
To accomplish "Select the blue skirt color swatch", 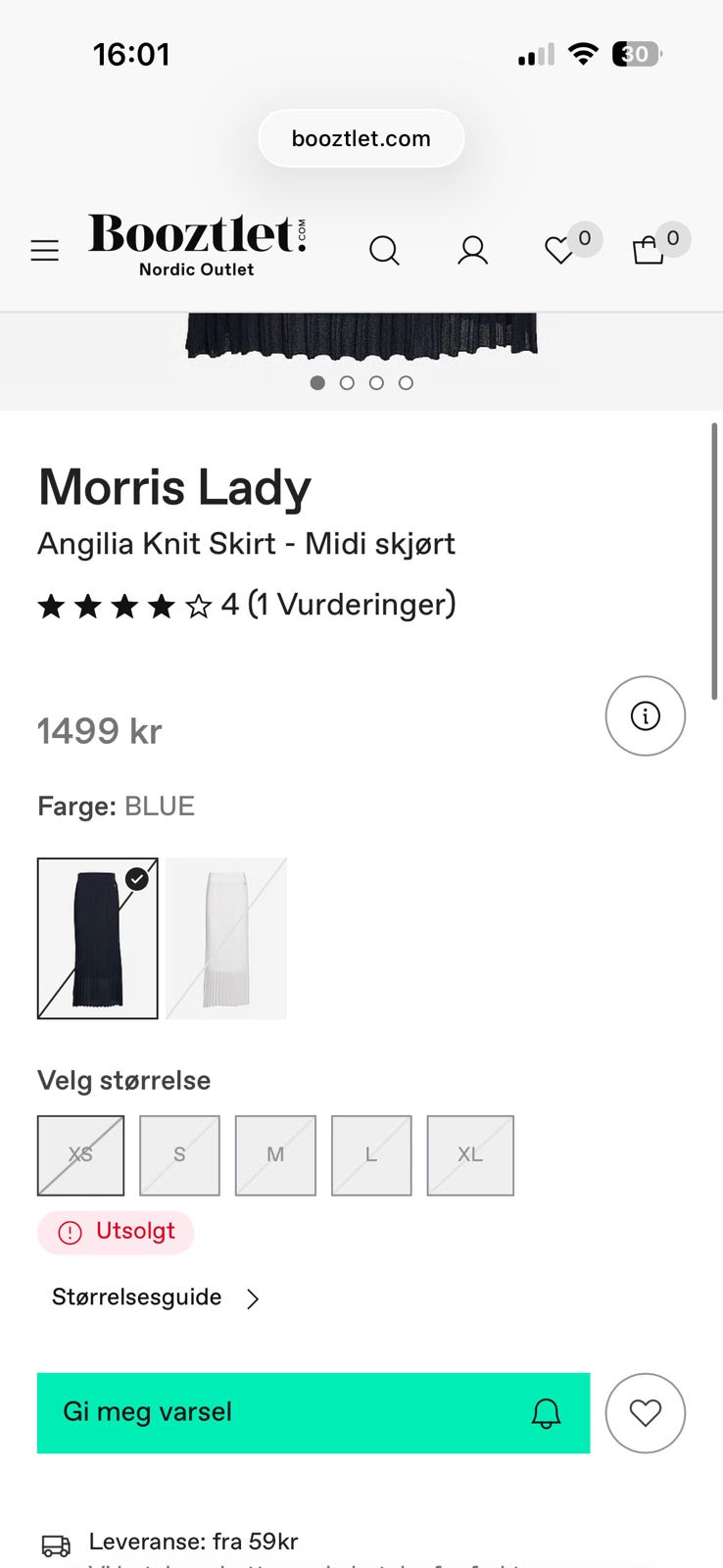I will point(98,939).
